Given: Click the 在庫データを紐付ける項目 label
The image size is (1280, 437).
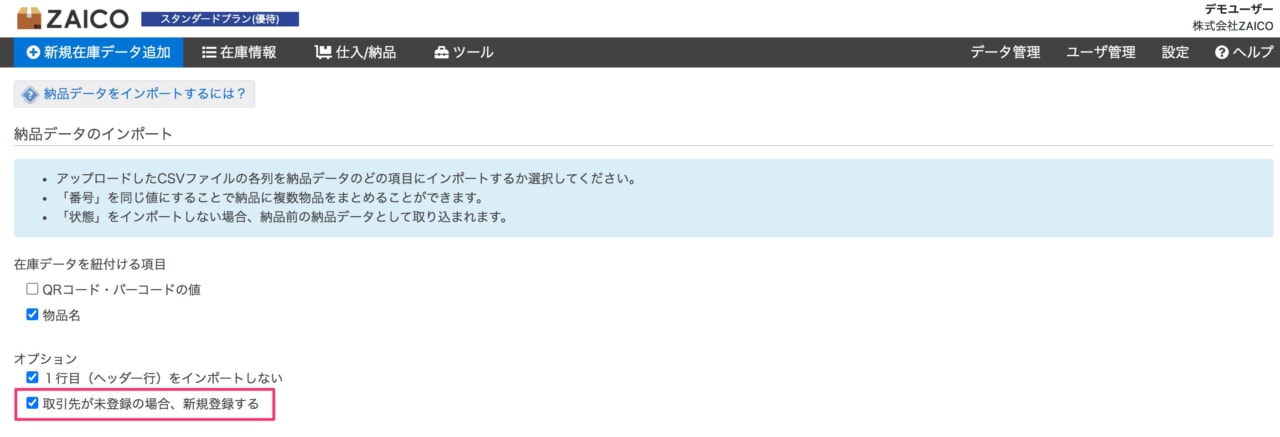Looking at the screenshot, I should (x=89, y=264).
